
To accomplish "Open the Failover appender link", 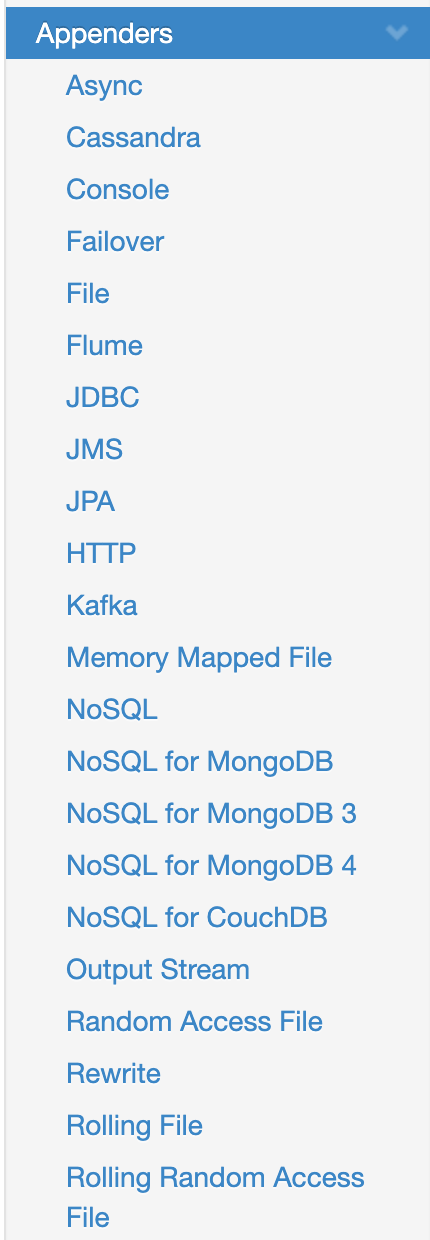I will click(x=115, y=242).
